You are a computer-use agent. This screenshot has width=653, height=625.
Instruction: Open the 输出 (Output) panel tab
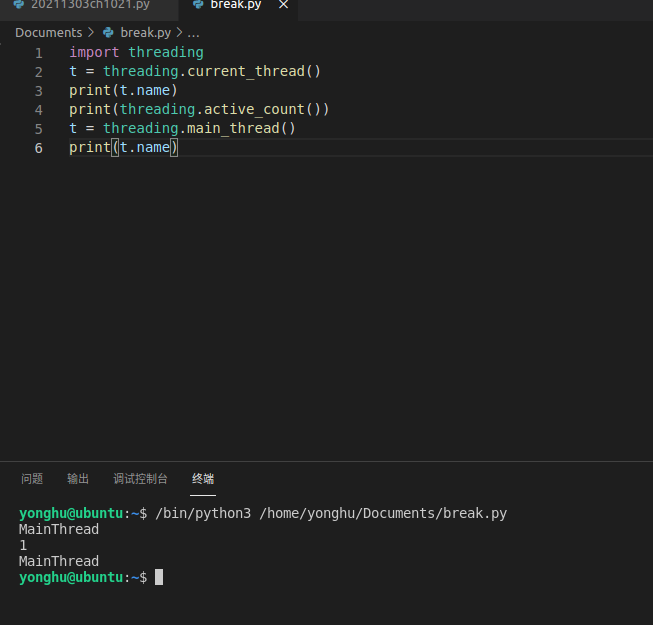coord(78,479)
